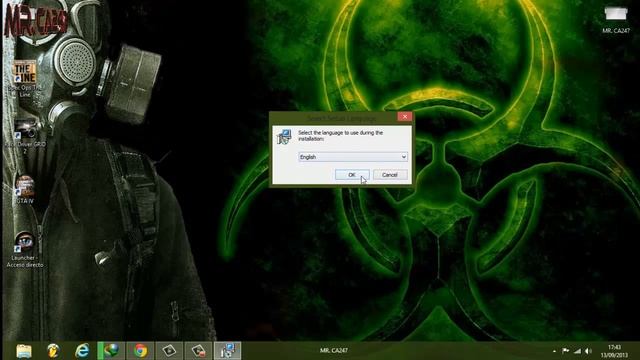Image resolution: width=640 pixels, height=360 pixels.
Task: Select the Launcher - Acceso directo shortcut
Action: tap(25, 249)
